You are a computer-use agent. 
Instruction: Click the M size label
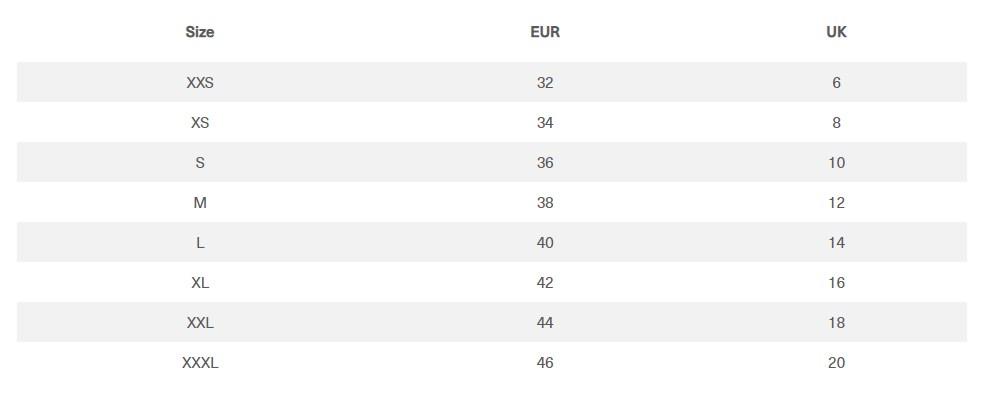pyautogui.click(x=200, y=203)
